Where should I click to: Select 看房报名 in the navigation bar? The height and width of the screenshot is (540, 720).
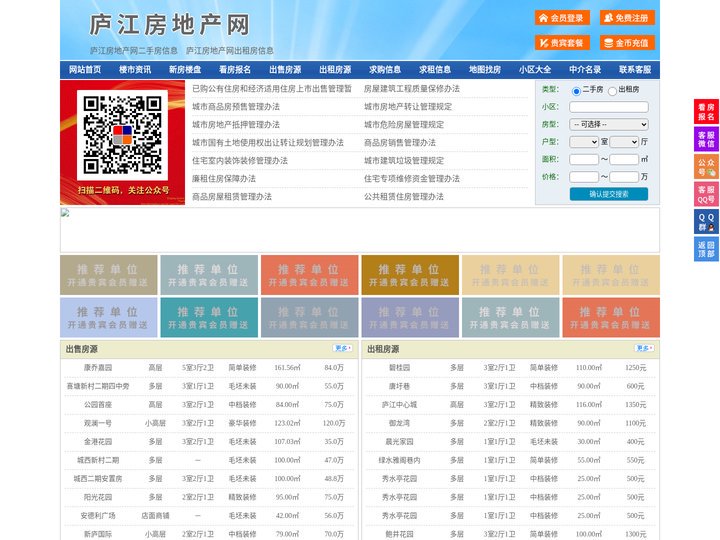click(x=235, y=70)
